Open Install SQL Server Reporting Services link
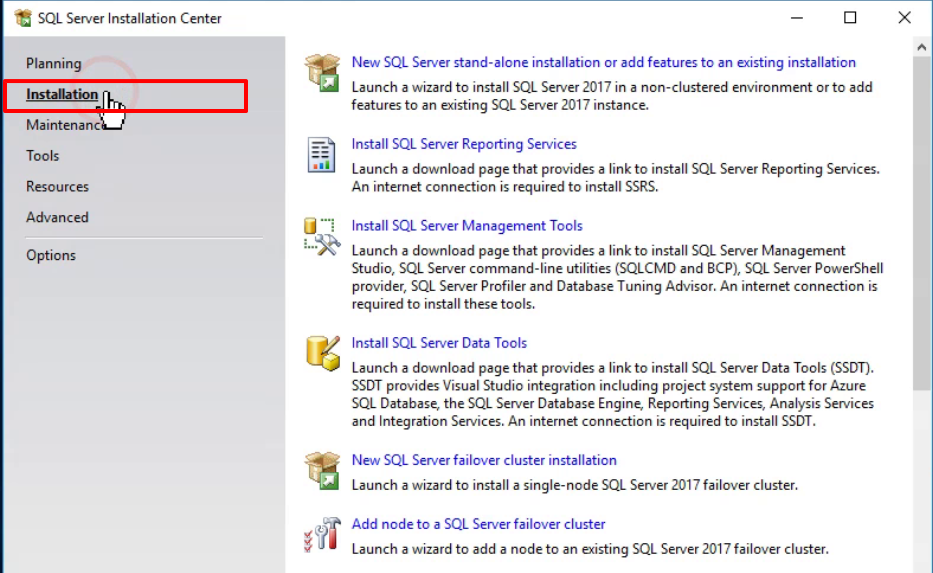The height and width of the screenshot is (573, 933). click(x=464, y=144)
